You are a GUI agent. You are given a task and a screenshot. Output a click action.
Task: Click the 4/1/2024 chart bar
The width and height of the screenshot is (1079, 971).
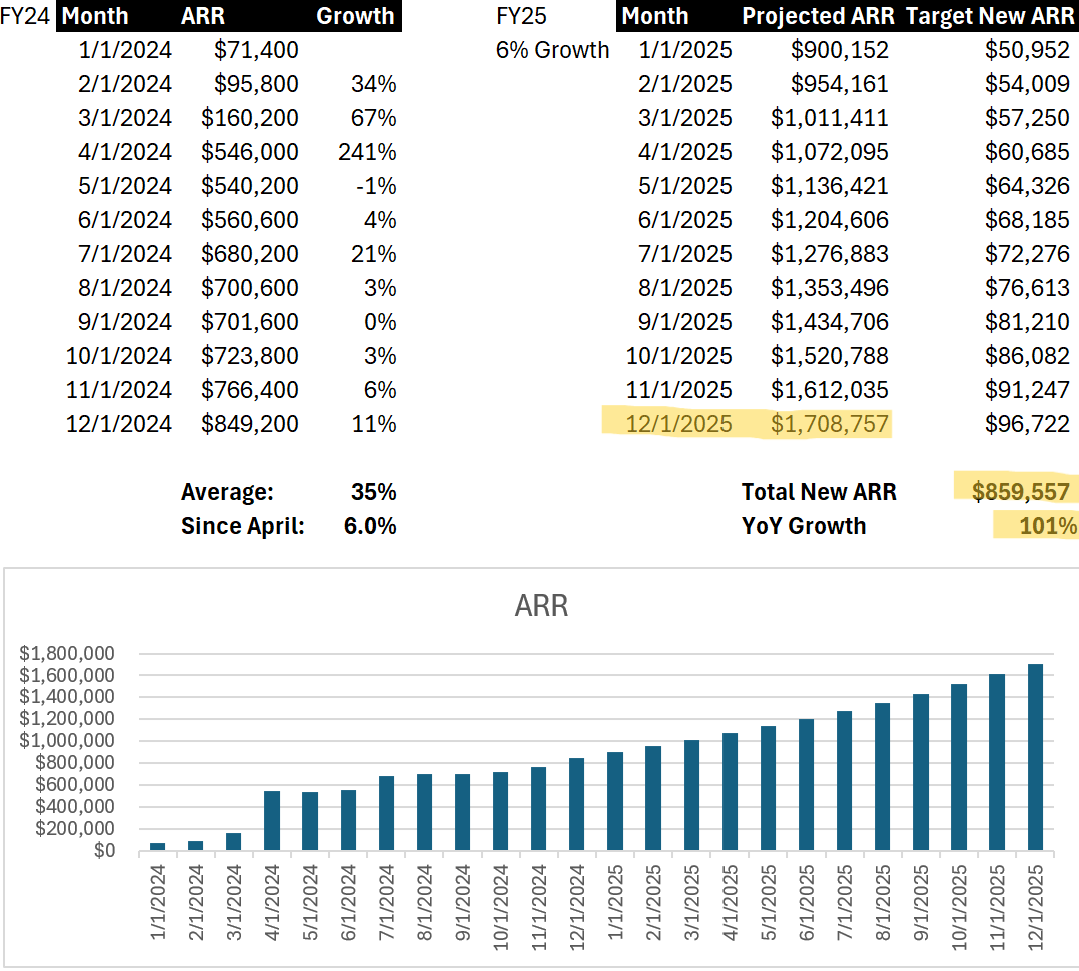(272, 820)
